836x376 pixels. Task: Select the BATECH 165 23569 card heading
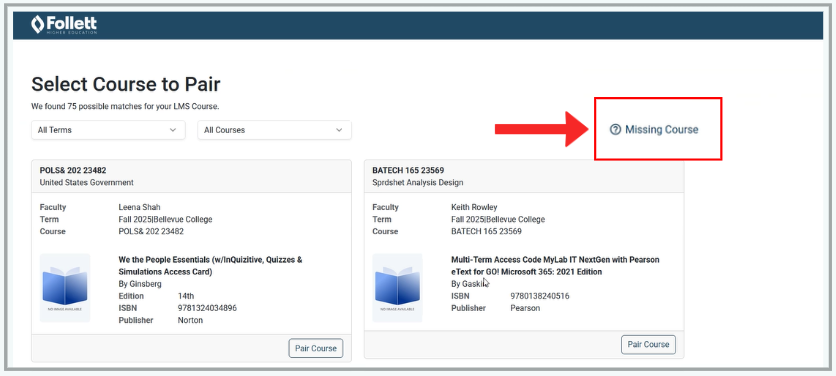coord(408,171)
